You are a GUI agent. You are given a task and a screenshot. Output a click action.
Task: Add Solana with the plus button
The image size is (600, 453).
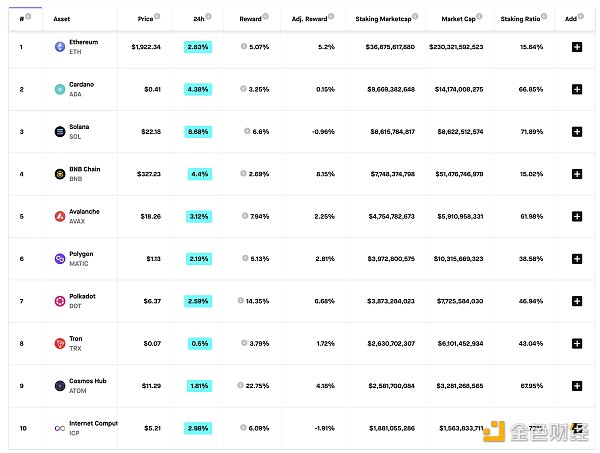tap(576, 131)
